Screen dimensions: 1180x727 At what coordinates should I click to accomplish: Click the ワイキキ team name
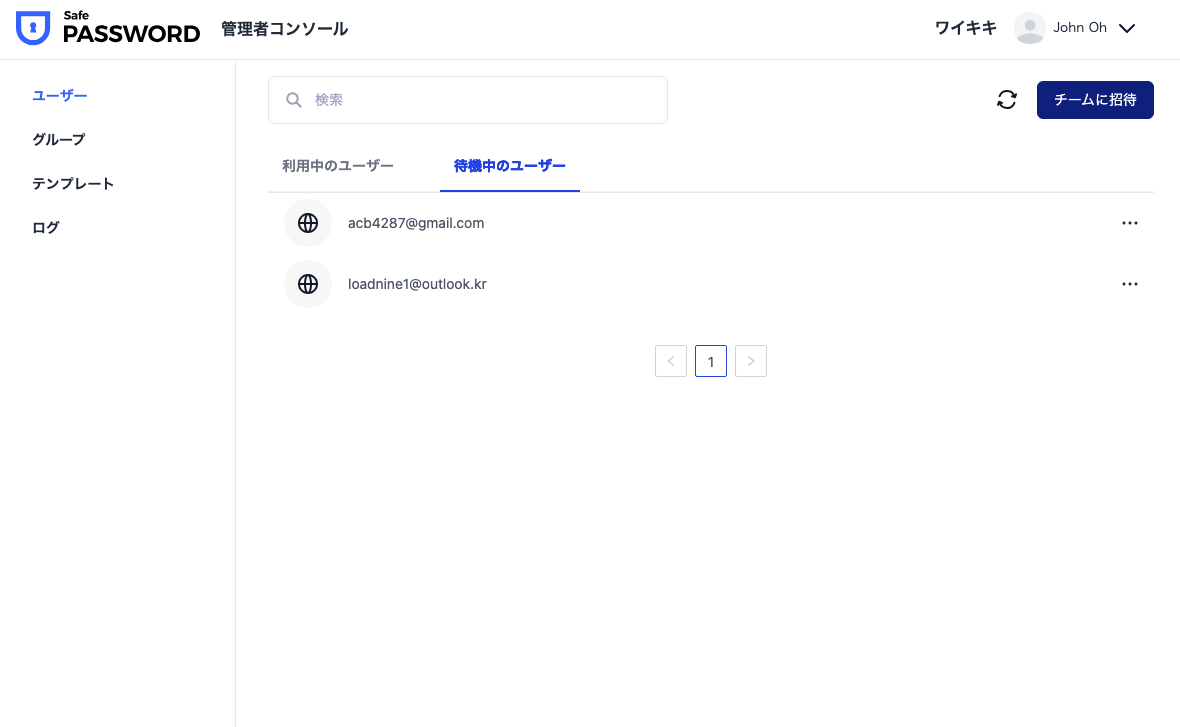[965, 28]
